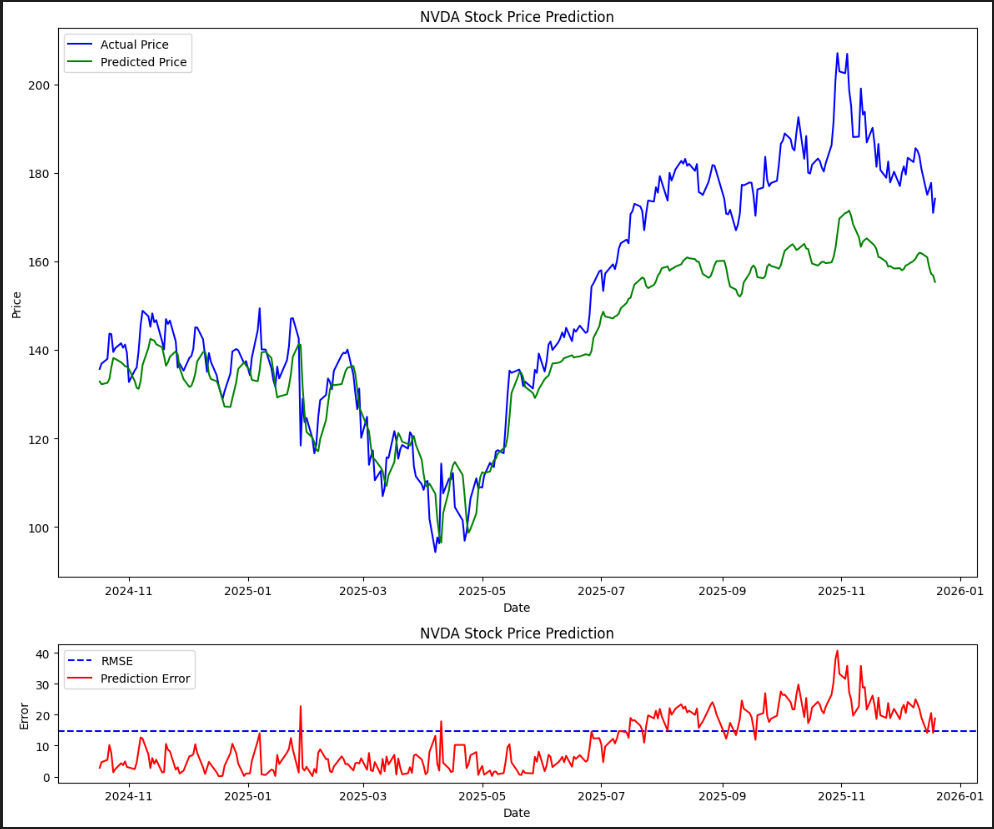
Task: Click the NVDA Stock Price Prediction top title
Action: [x=516, y=17]
